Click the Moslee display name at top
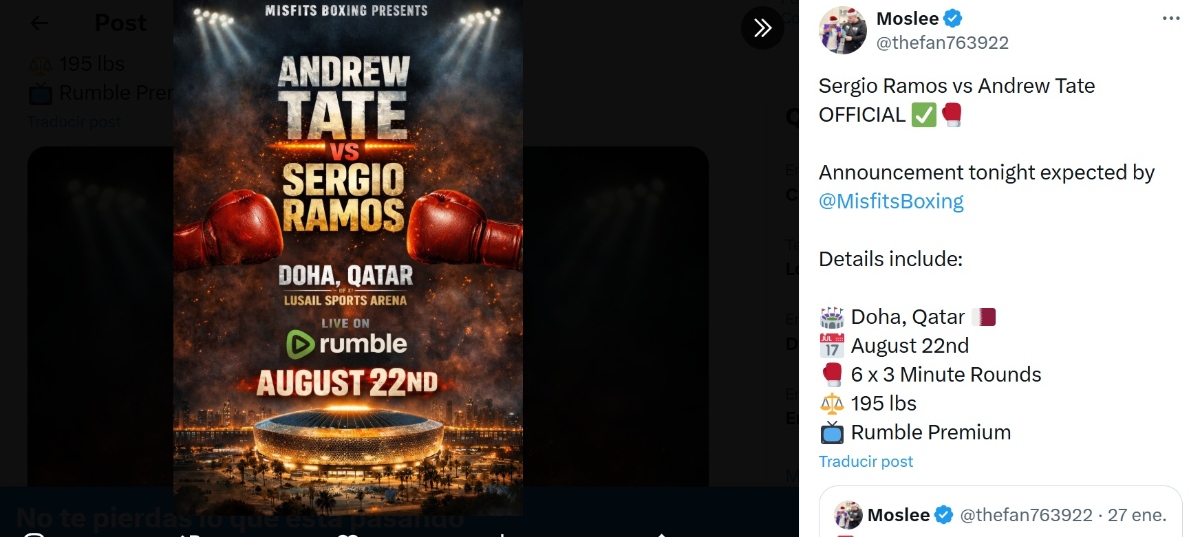This screenshot has height=537, width=1200. click(908, 18)
